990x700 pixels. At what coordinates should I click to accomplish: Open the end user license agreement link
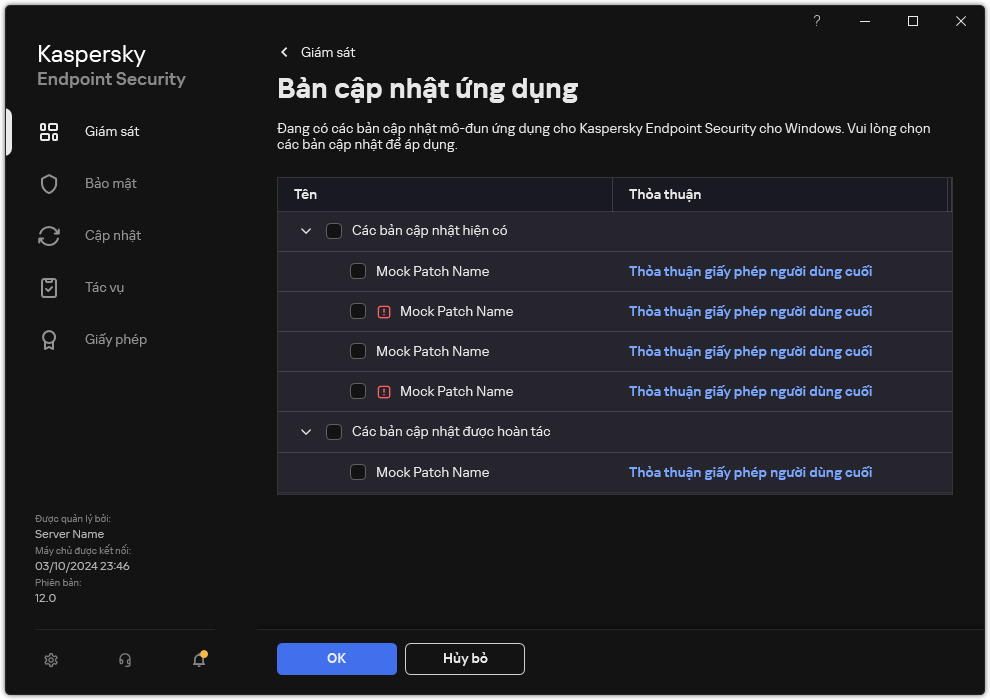click(x=750, y=271)
